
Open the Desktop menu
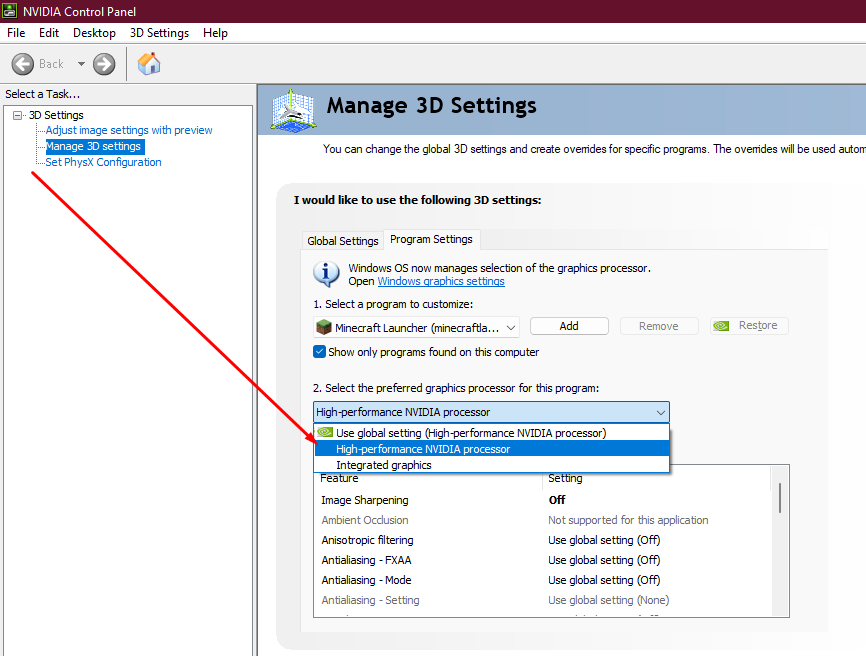(x=94, y=33)
